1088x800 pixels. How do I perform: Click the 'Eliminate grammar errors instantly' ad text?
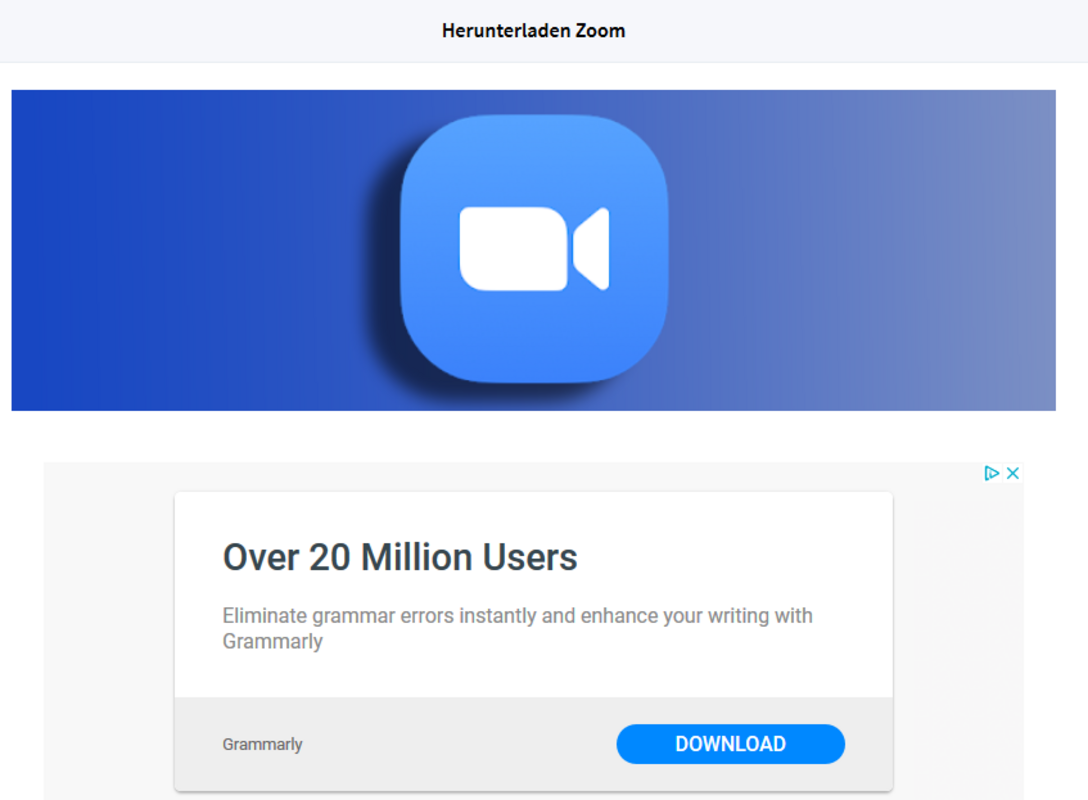(x=517, y=628)
